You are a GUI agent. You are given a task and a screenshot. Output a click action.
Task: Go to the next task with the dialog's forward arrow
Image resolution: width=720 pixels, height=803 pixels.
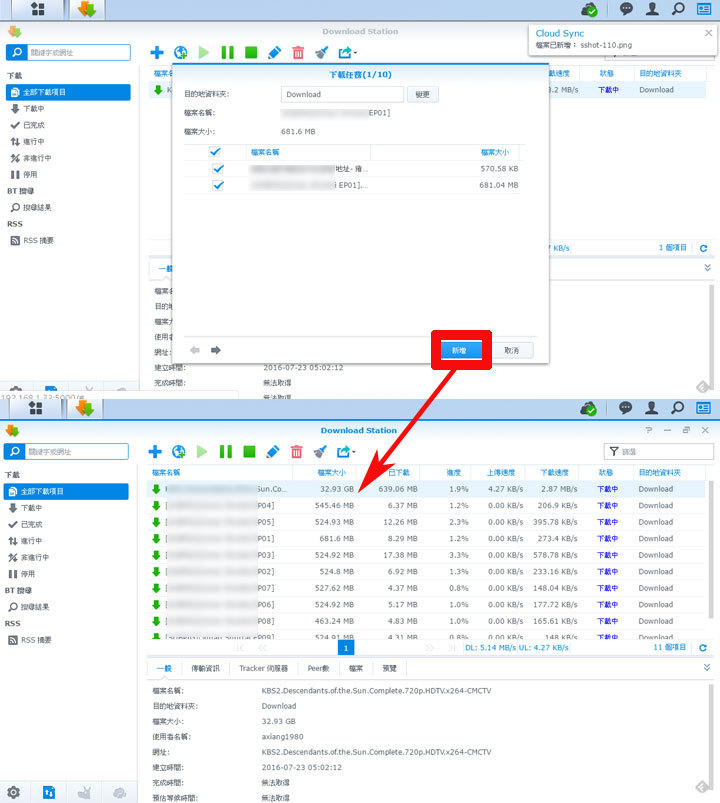[x=216, y=350]
